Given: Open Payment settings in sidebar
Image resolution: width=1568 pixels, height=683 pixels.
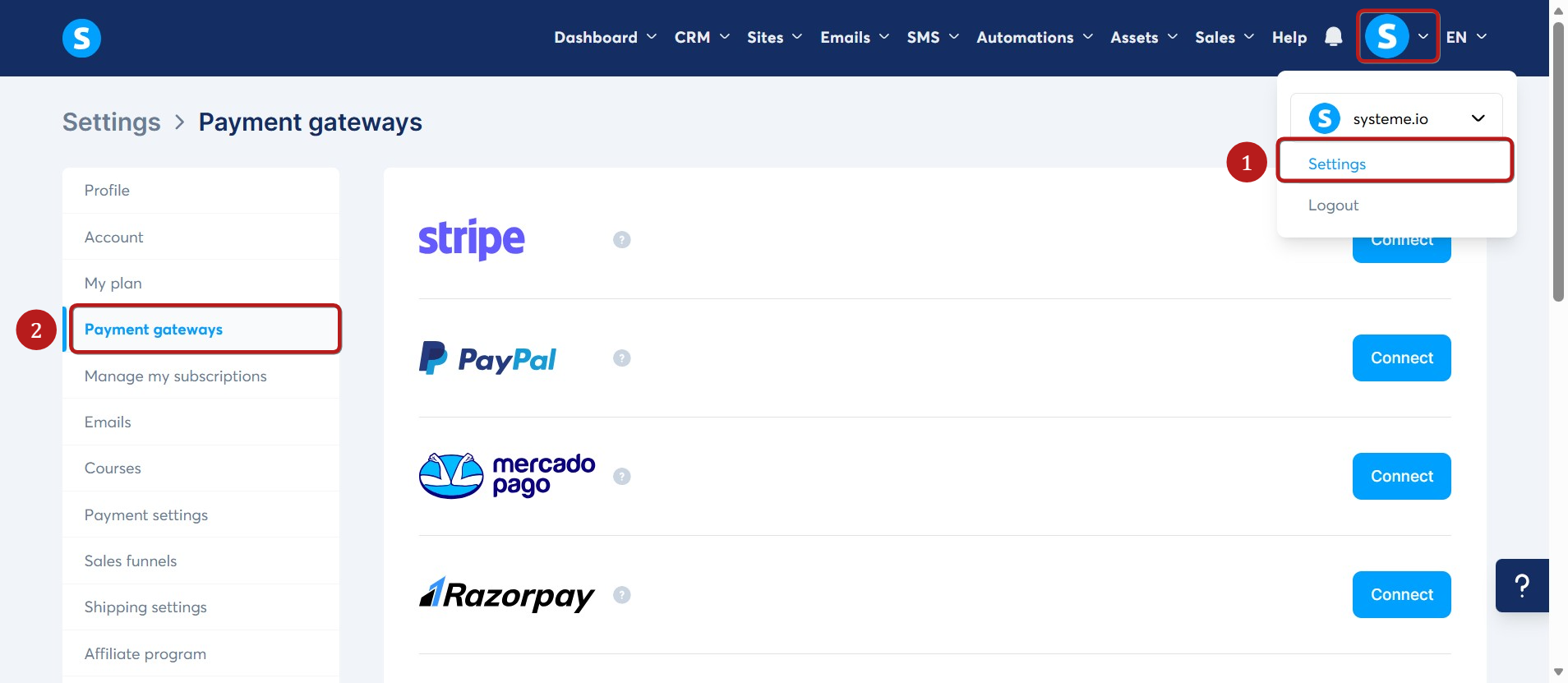Looking at the screenshot, I should (x=201, y=515).
